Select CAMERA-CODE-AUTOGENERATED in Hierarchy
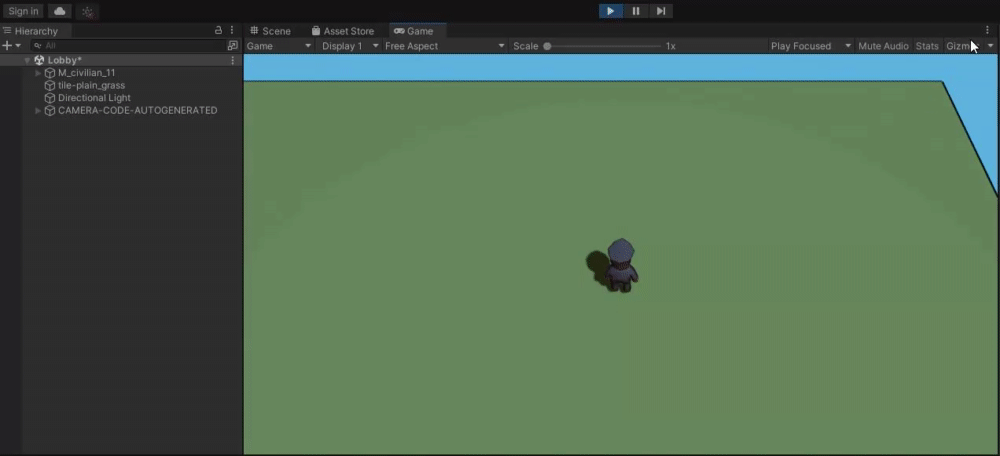This screenshot has height=456, width=1000. (138, 110)
